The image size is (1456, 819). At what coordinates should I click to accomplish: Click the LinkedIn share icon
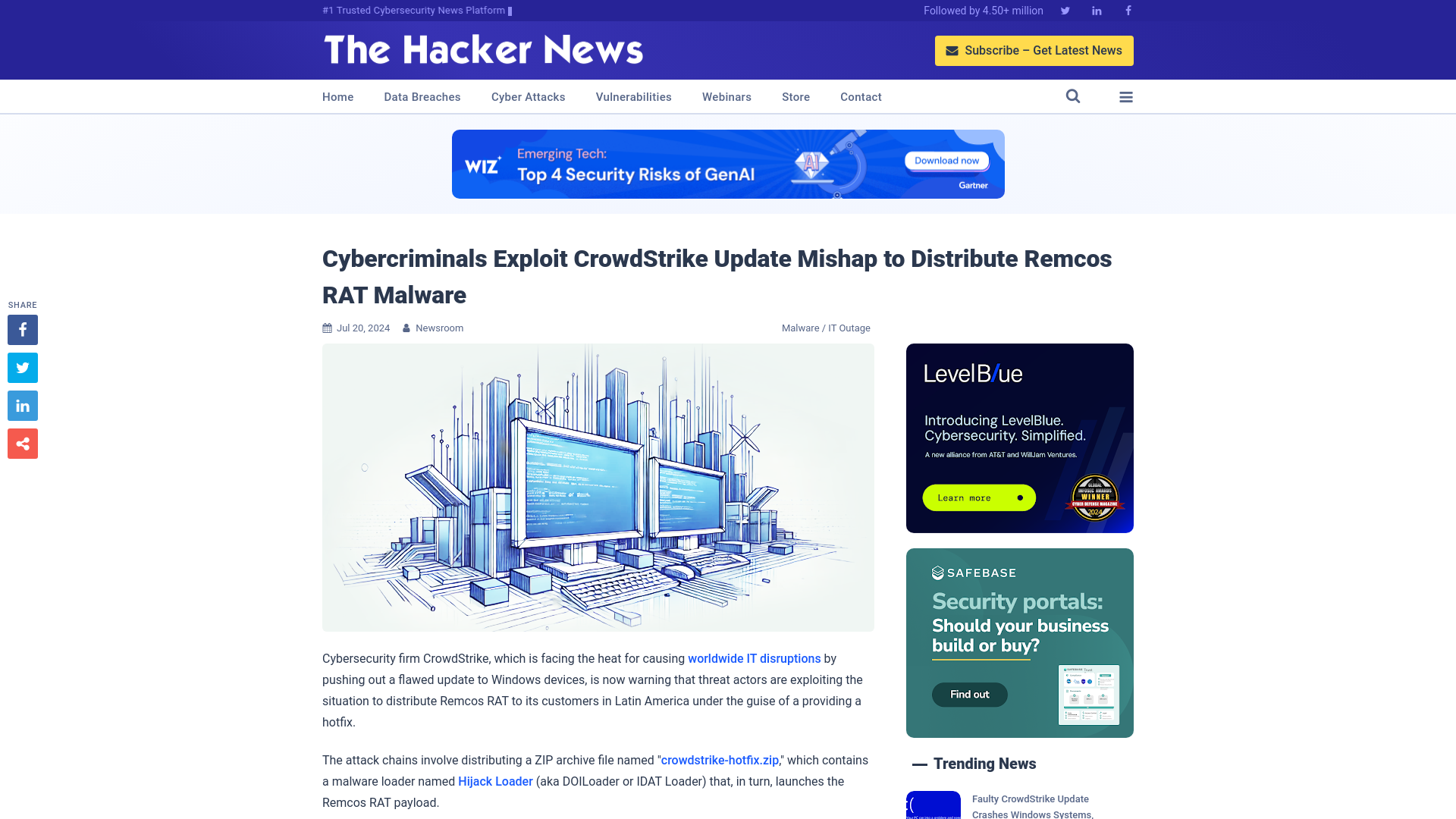(x=22, y=405)
